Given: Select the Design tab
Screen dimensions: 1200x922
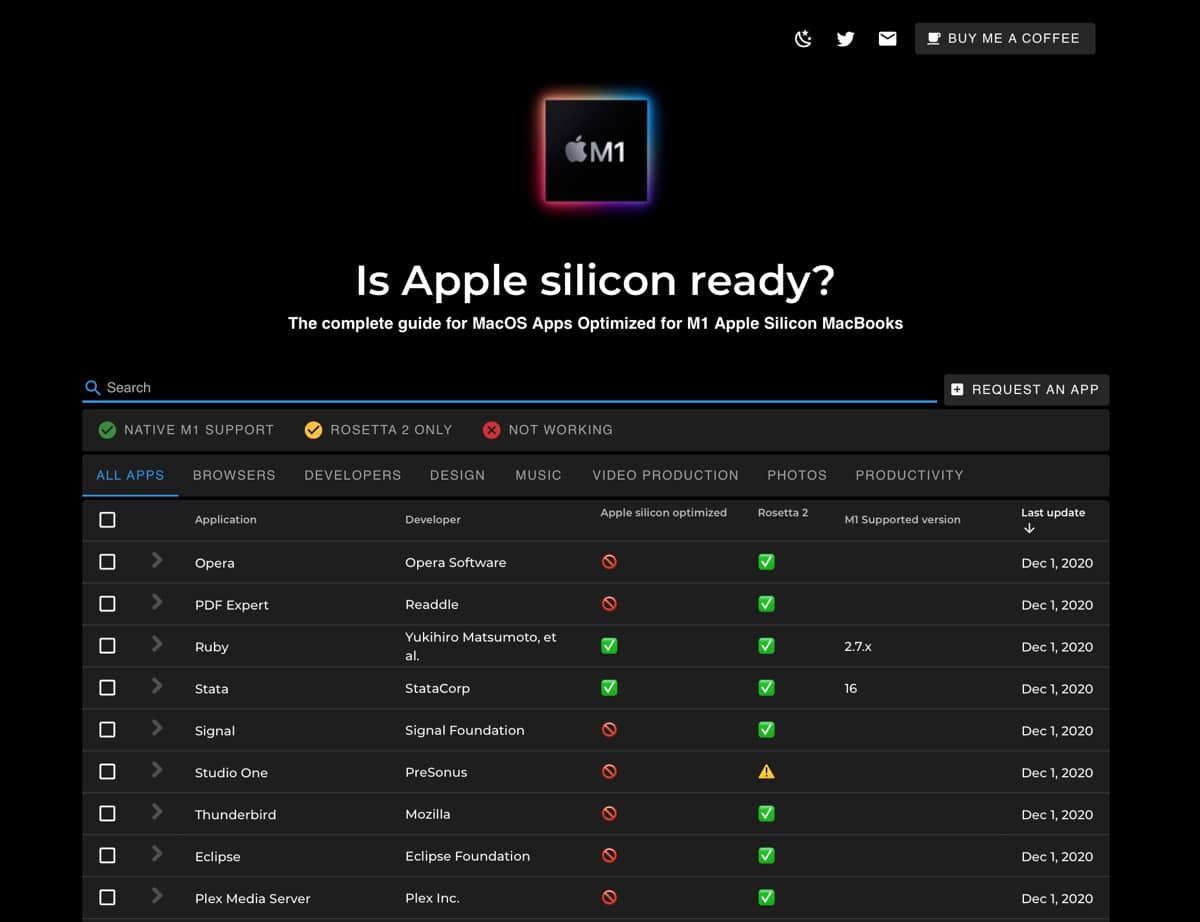Looking at the screenshot, I should [x=458, y=475].
